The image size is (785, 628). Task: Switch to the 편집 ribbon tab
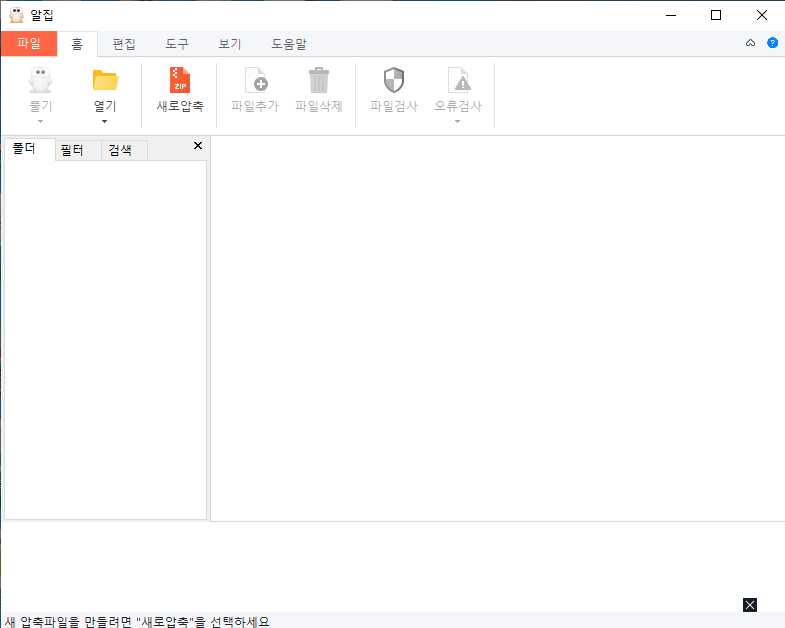124,44
